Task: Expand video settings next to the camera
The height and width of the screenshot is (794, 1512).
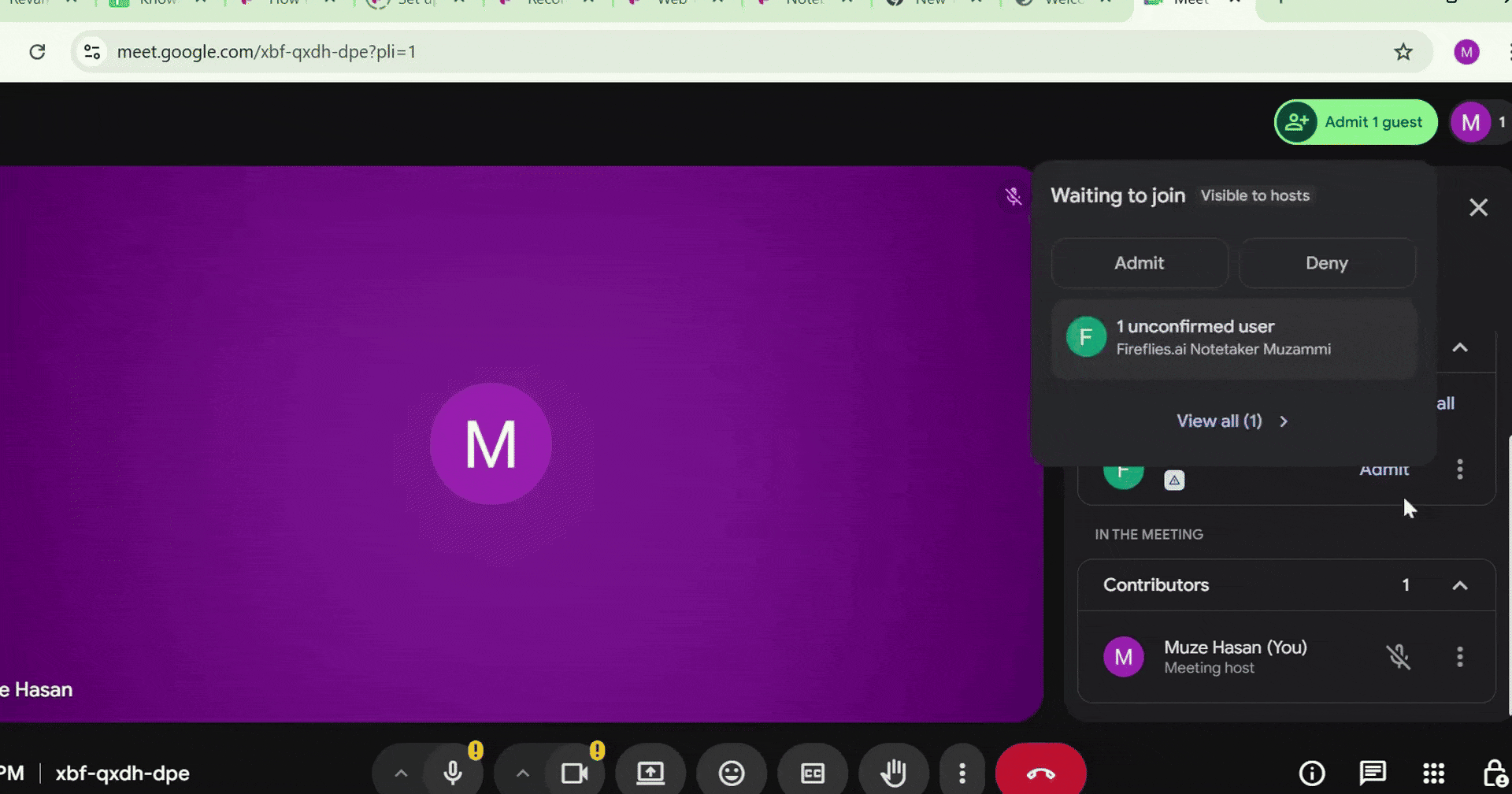Action: [522, 772]
